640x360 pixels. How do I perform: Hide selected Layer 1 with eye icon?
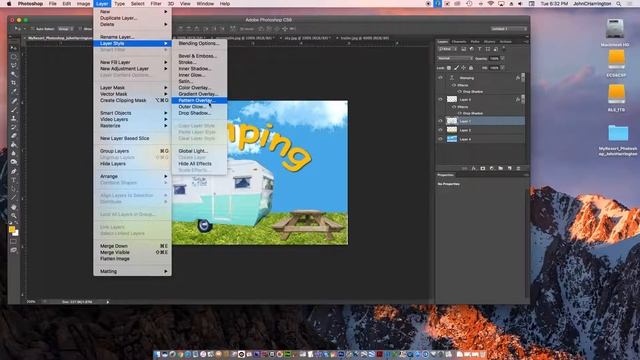tap(440, 121)
